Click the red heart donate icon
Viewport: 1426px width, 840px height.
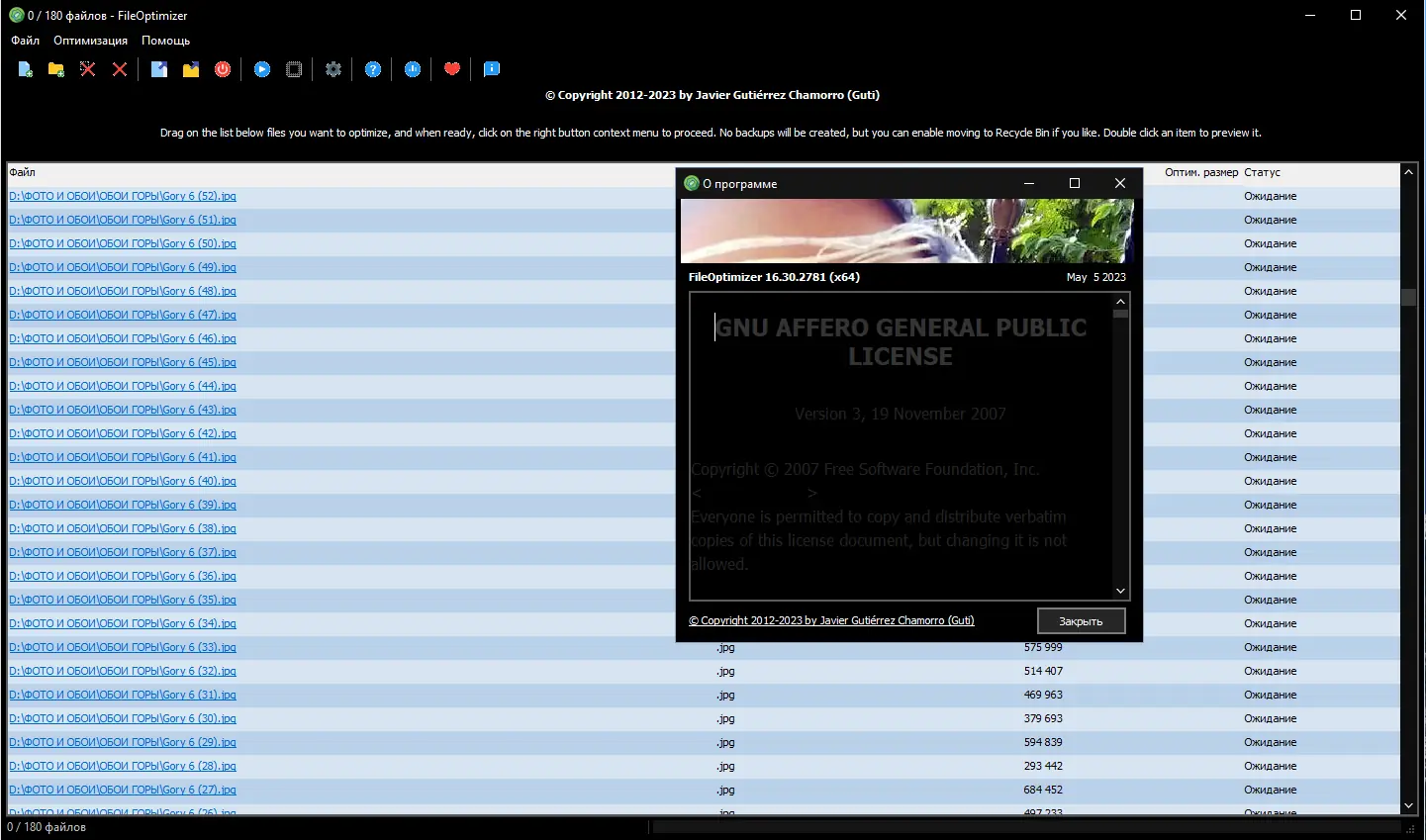coord(452,69)
